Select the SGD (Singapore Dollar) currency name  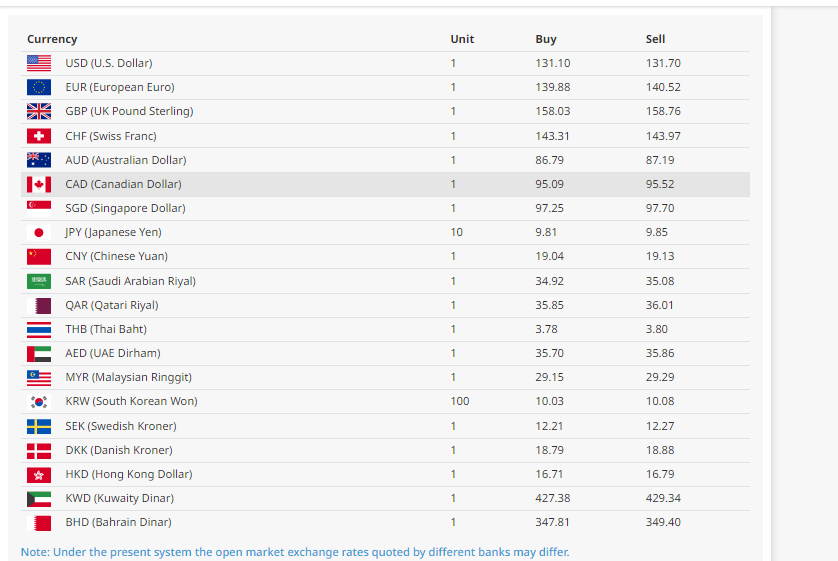[x=126, y=208]
